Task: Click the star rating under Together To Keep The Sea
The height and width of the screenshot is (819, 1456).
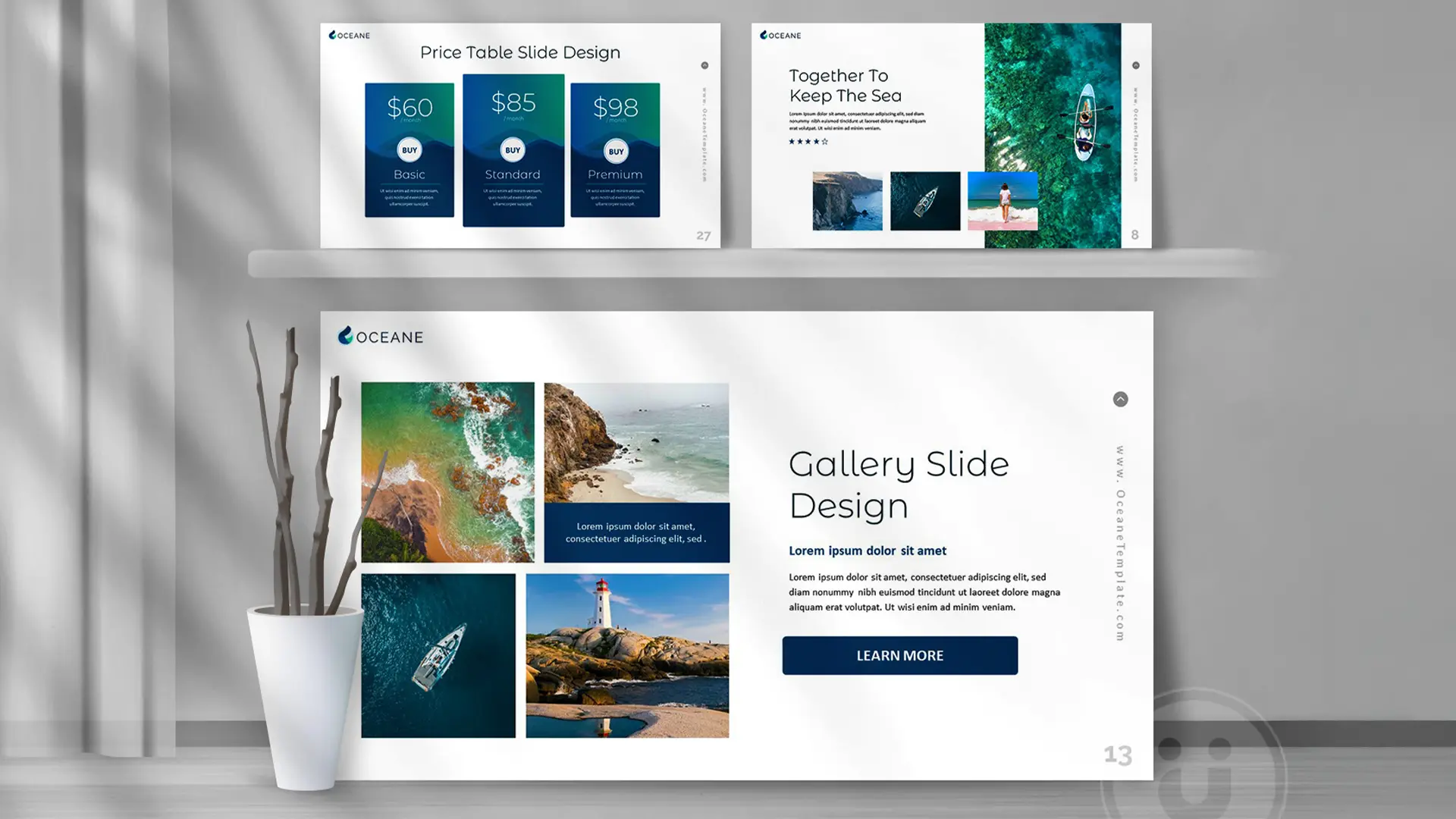Action: pyautogui.click(x=808, y=142)
